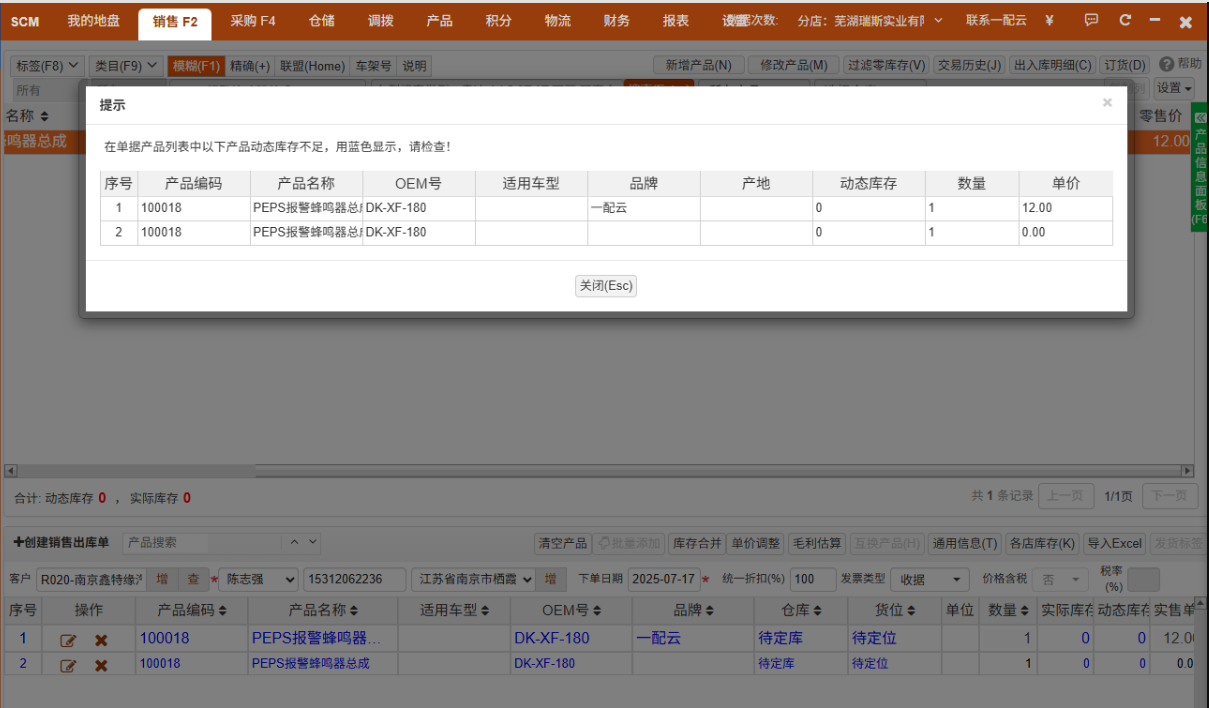Click the 帮助 help question-mark icon

[1166, 64]
